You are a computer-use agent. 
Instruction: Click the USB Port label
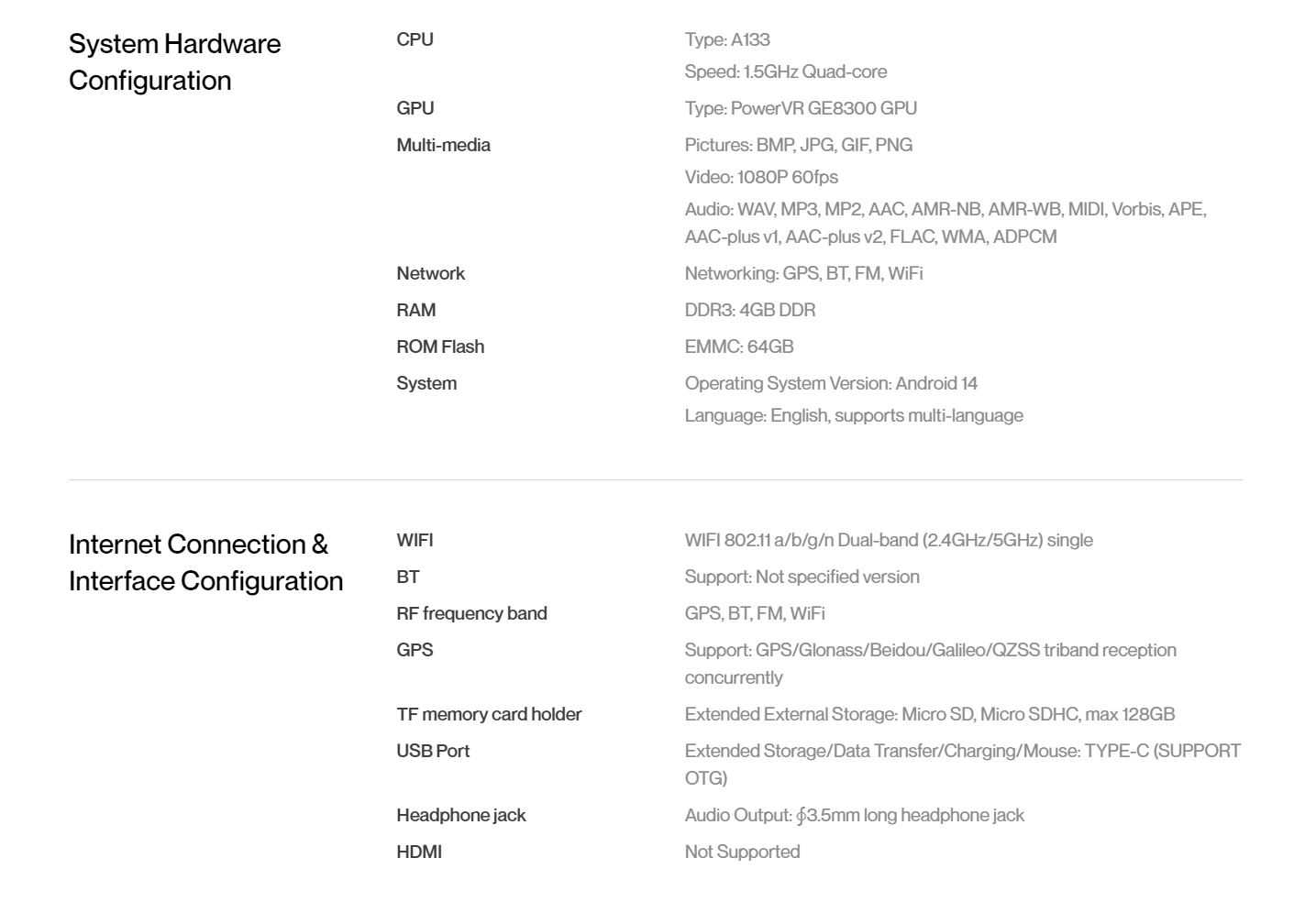click(x=433, y=751)
